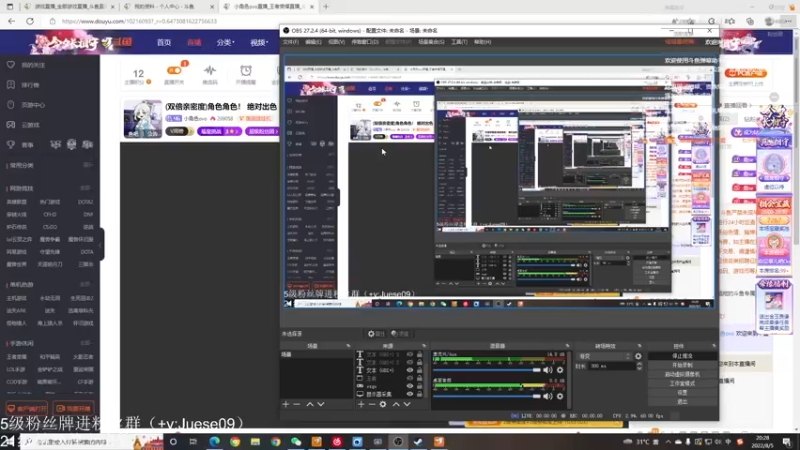Toggle visibility of first 文本 source
The height and width of the screenshot is (450, 800).
(x=410, y=354)
